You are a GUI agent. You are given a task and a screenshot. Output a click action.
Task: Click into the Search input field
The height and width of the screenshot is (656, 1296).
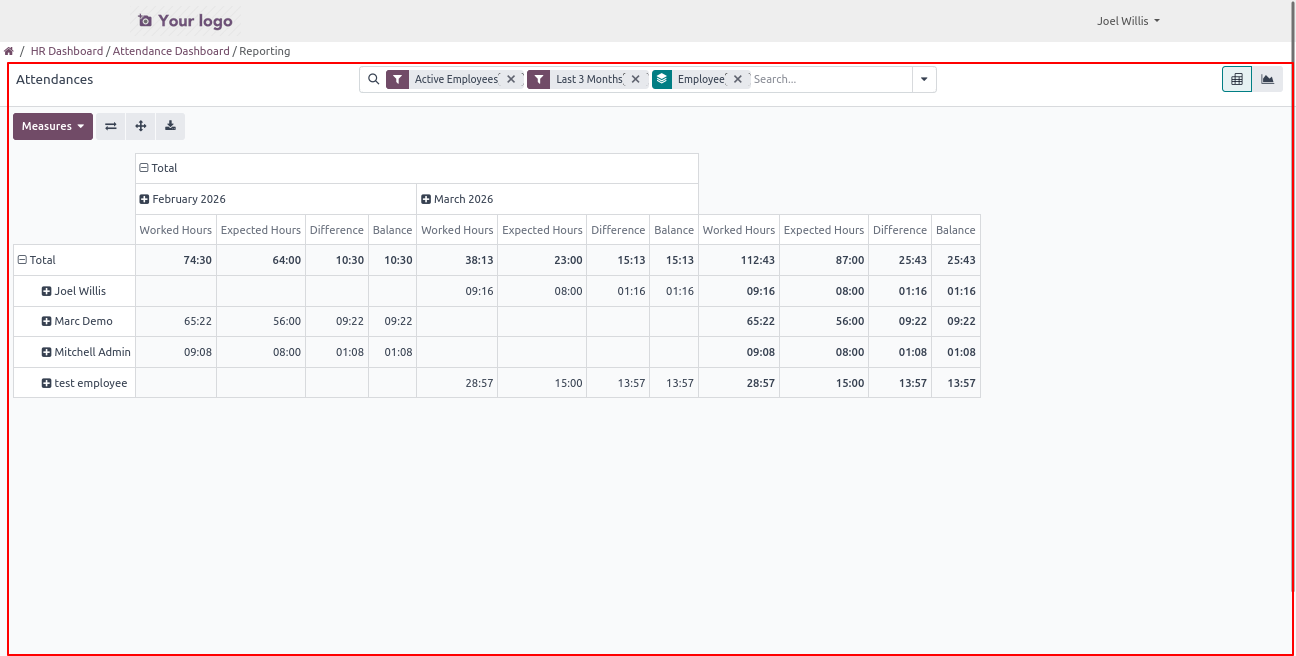[x=830, y=80]
